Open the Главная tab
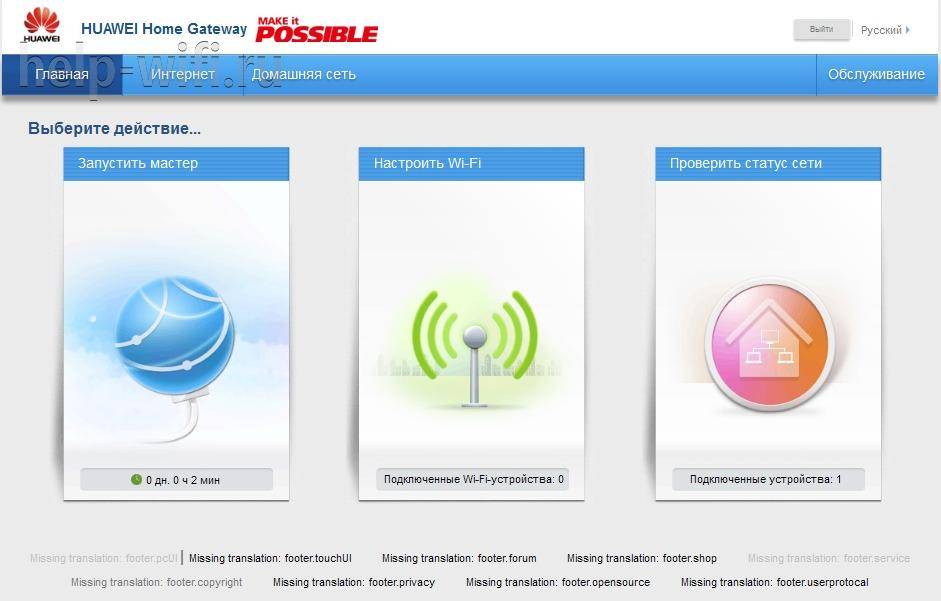 [x=62, y=74]
